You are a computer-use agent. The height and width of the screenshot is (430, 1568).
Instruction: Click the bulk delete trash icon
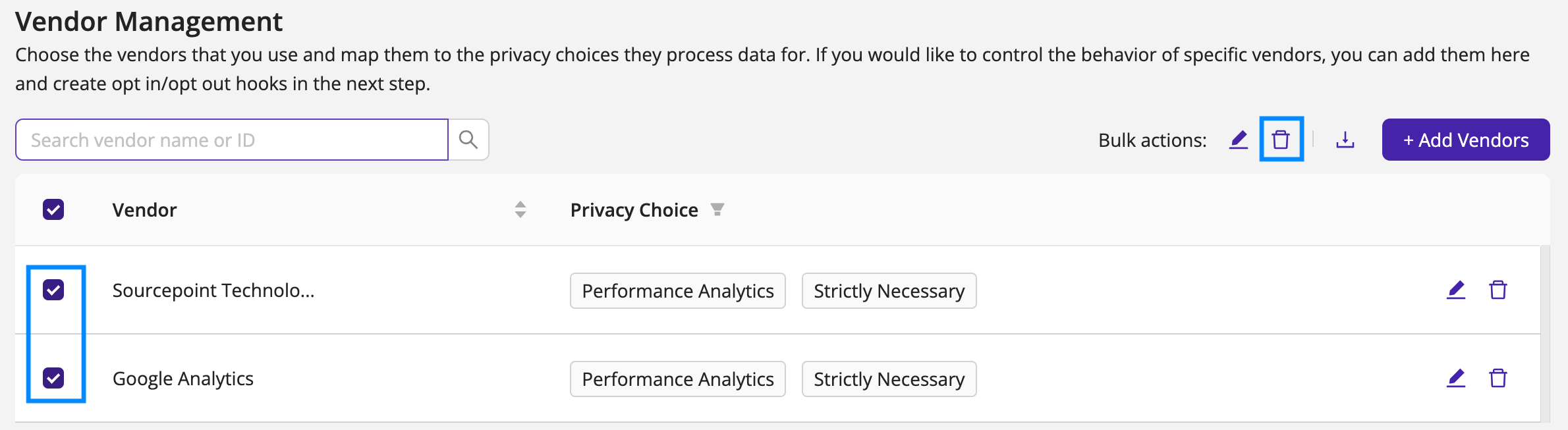point(1281,140)
